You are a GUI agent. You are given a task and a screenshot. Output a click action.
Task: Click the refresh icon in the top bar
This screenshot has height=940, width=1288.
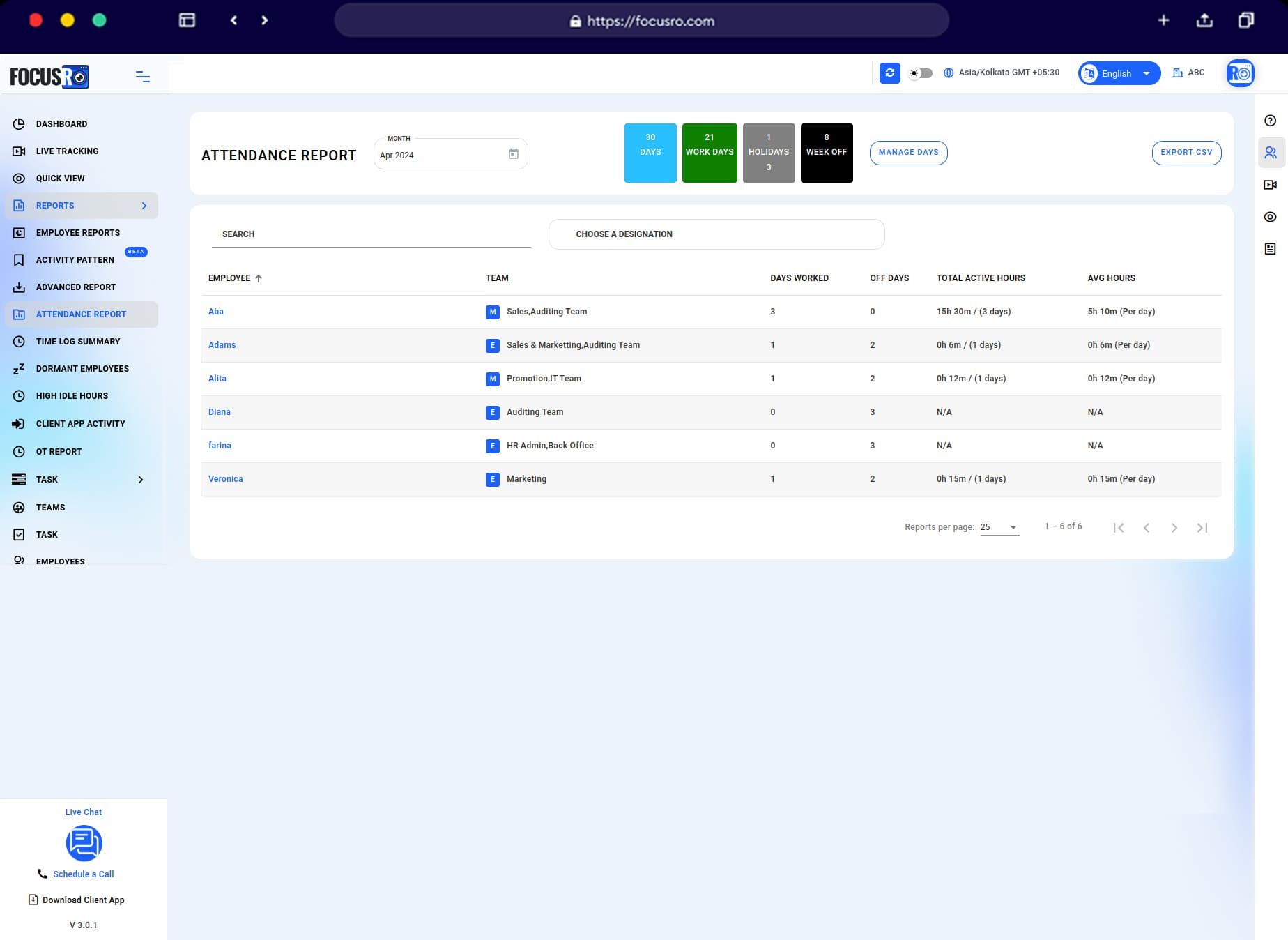point(889,73)
